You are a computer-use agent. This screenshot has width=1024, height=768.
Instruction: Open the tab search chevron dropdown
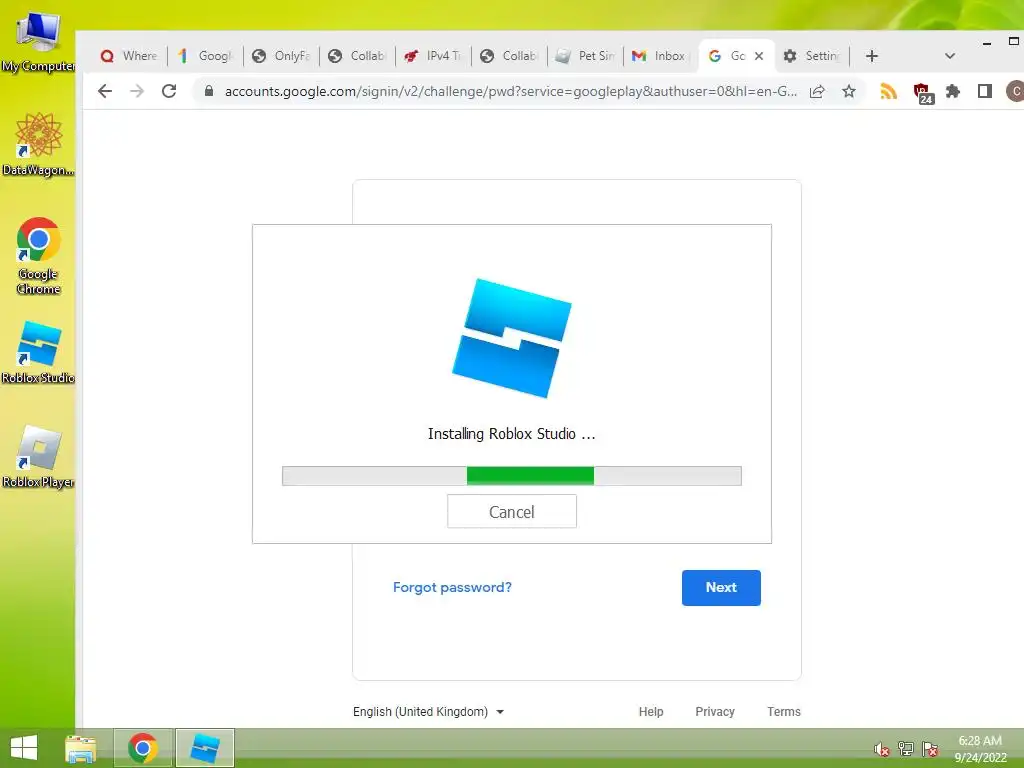click(950, 56)
